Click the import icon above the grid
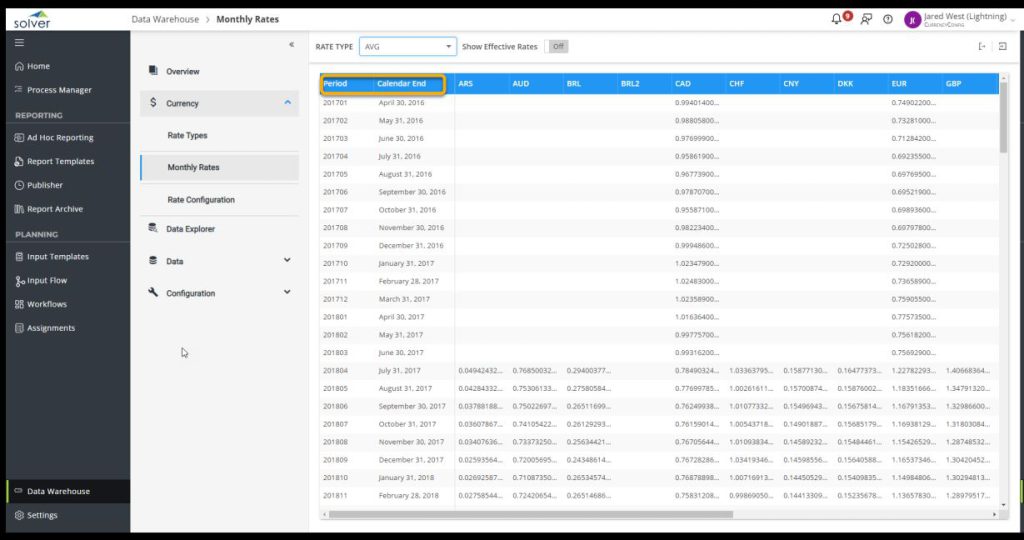Screen dimensions: 1024x540 click(1002, 46)
